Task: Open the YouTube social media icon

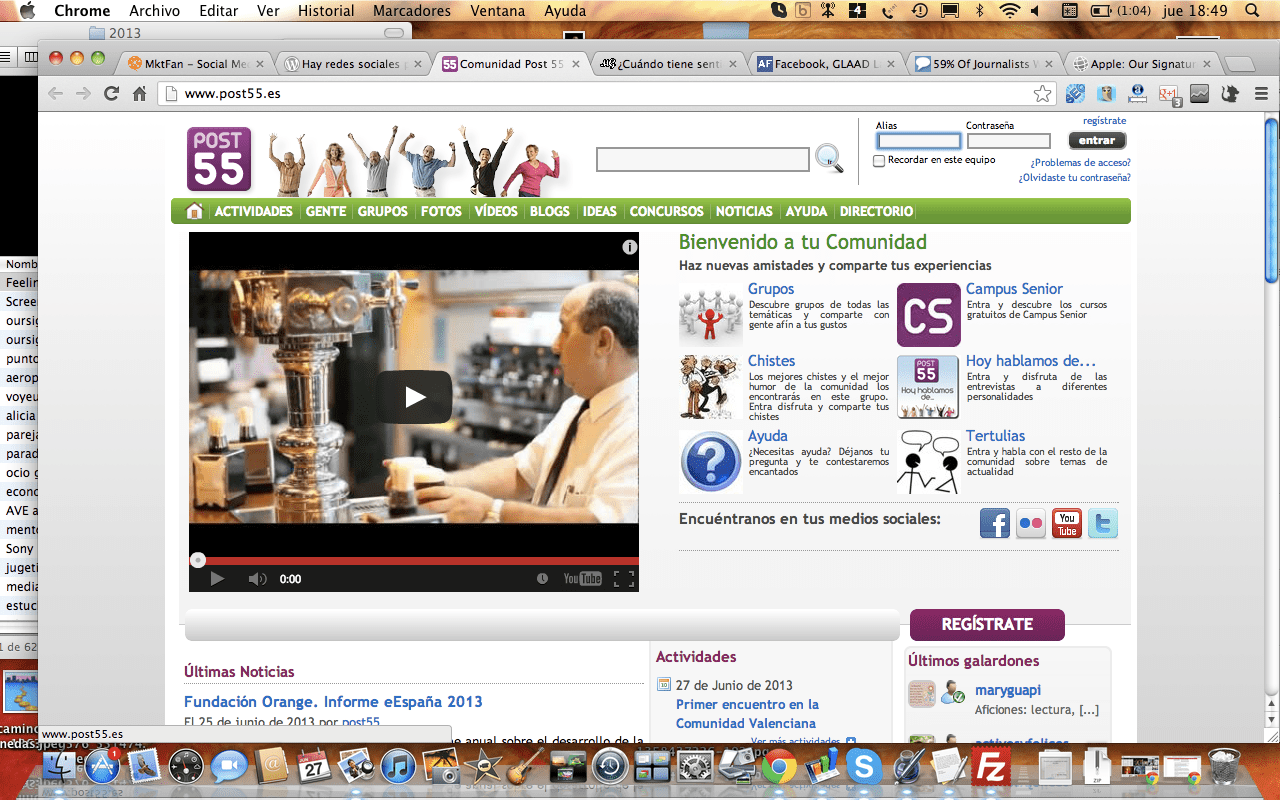Action: (1067, 523)
